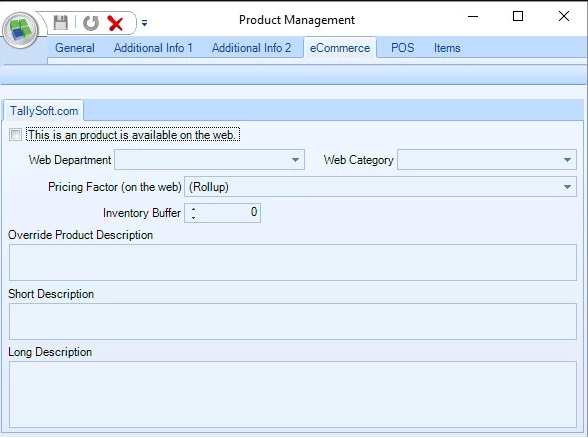Focus the Long Description text area
This screenshot has height=438, width=588.
(292, 394)
